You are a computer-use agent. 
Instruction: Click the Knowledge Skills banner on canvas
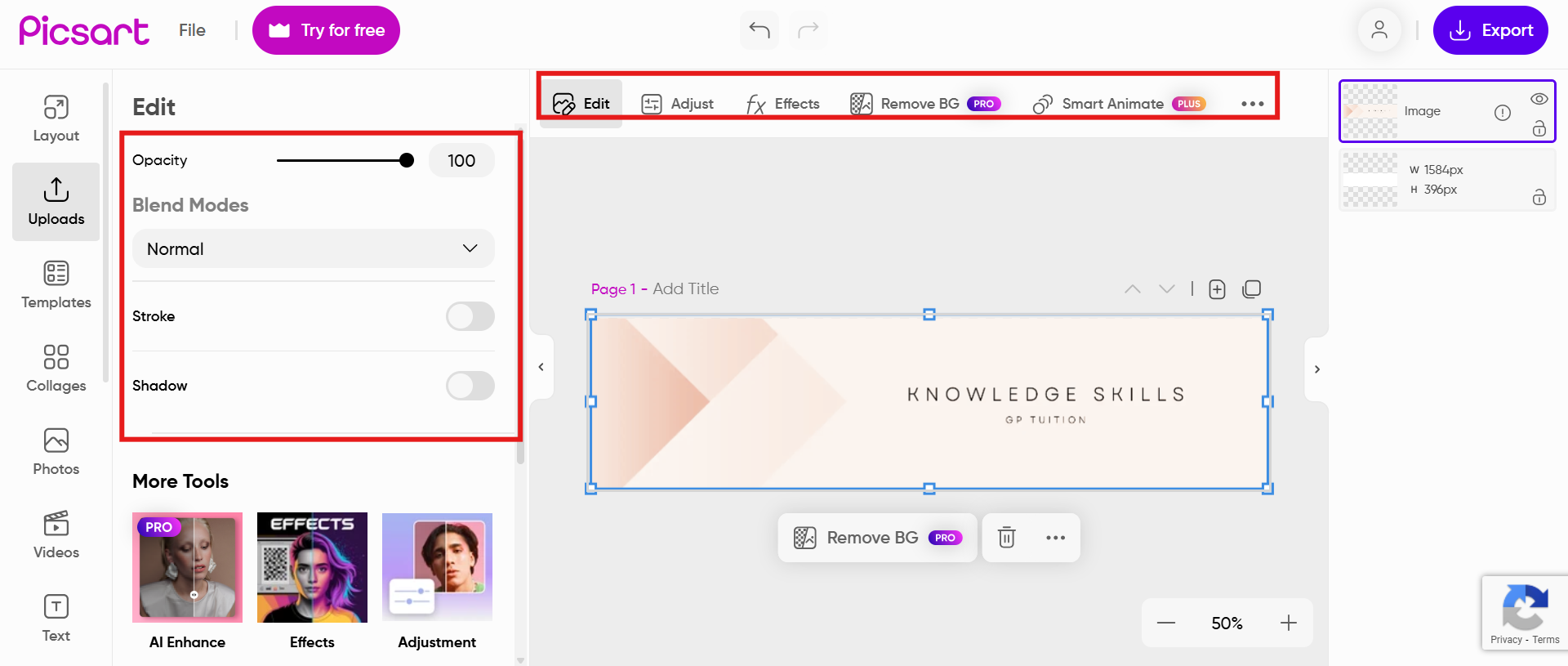pyautogui.click(x=929, y=401)
